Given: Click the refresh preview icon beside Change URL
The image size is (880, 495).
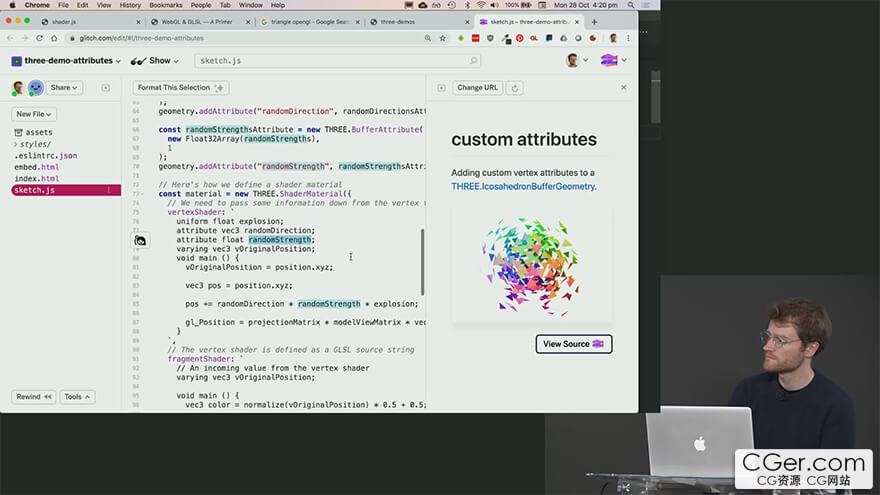Looking at the screenshot, I should [x=516, y=88].
